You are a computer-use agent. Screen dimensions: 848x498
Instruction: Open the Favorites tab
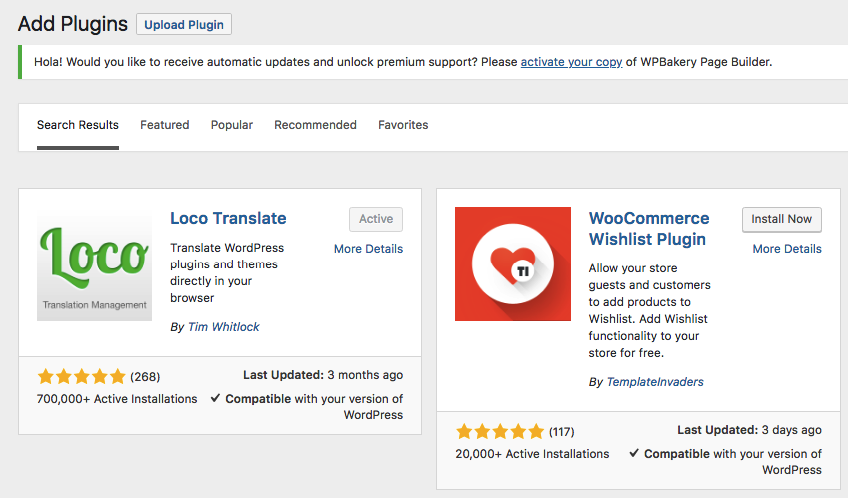403,125
